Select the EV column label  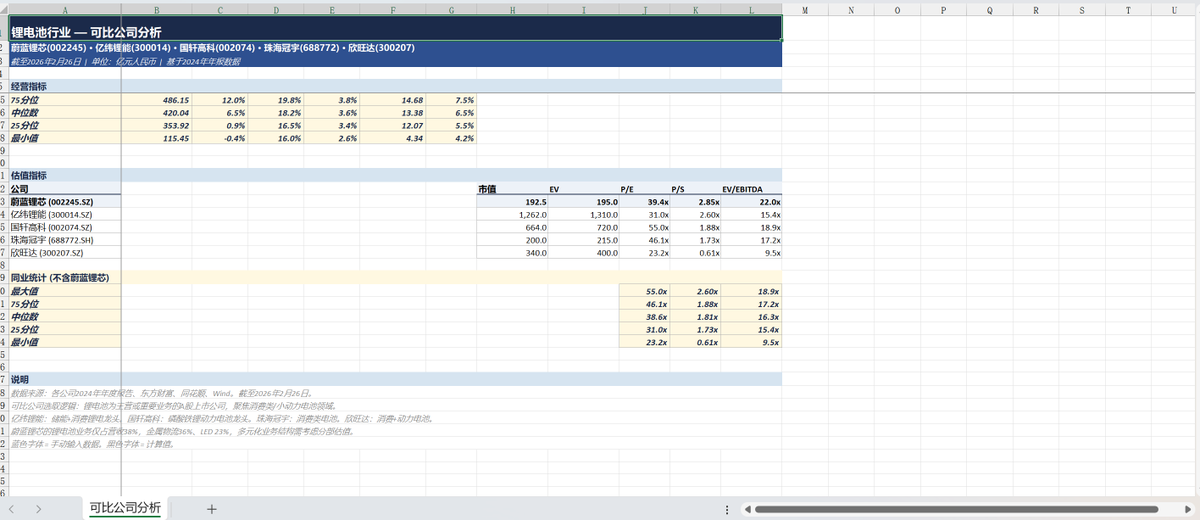584,188
